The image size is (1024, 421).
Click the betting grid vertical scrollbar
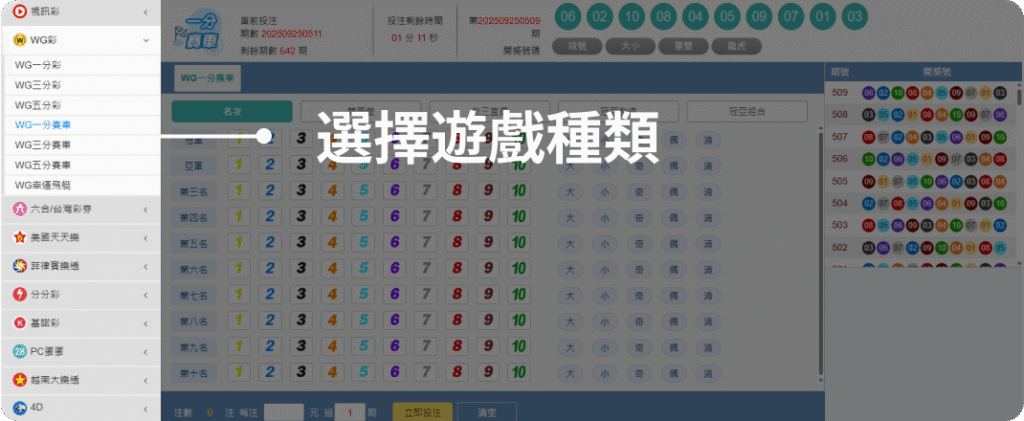tap(821, 255)
